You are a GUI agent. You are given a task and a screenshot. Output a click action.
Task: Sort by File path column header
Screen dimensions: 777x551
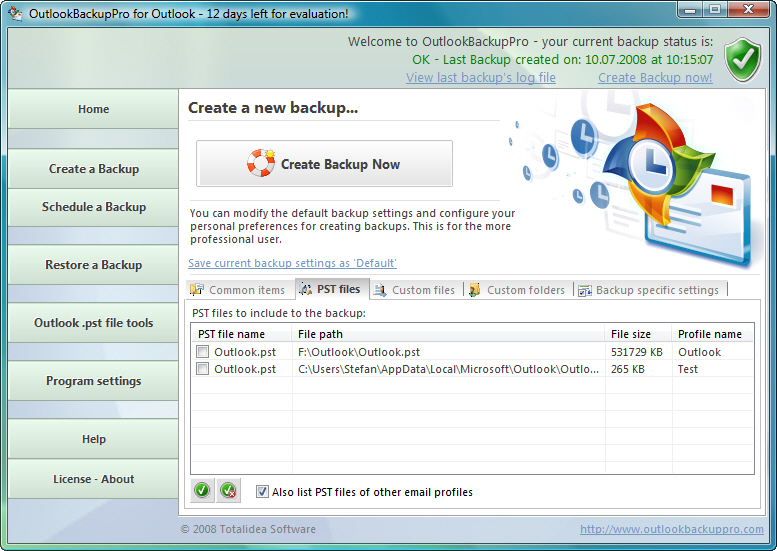click(448, 334)
